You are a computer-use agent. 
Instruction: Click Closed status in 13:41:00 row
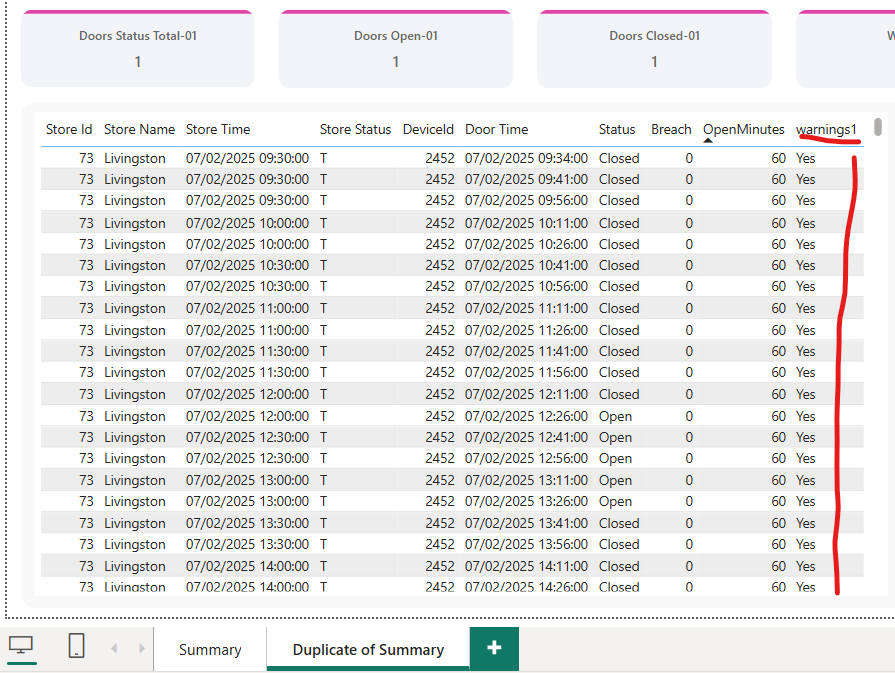point(619,523)
